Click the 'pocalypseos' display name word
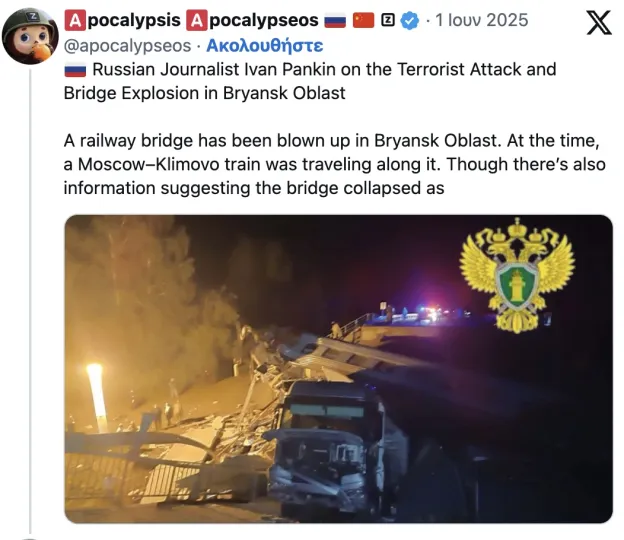 pyautogui.click(x=264, y=21)
